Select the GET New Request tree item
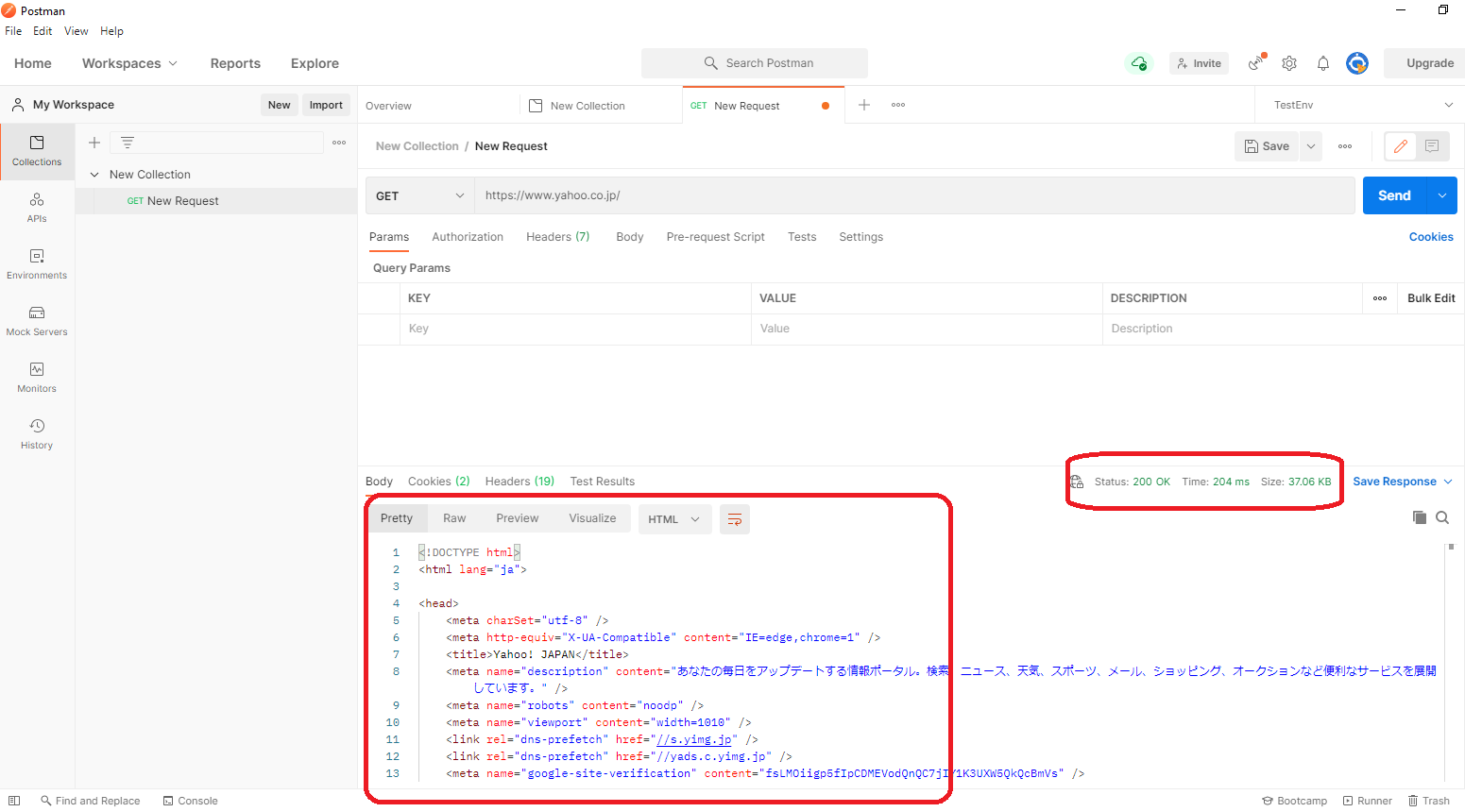This screenshot has width=1465, height=812. click(x=216, y=201)
